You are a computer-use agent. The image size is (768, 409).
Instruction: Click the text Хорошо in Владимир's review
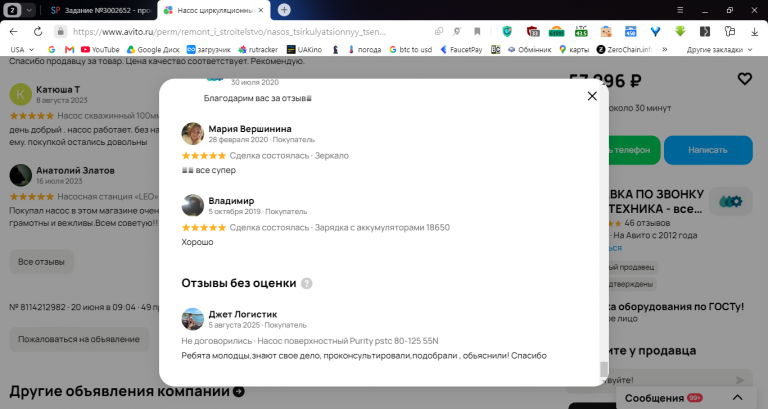click(197, 242)
